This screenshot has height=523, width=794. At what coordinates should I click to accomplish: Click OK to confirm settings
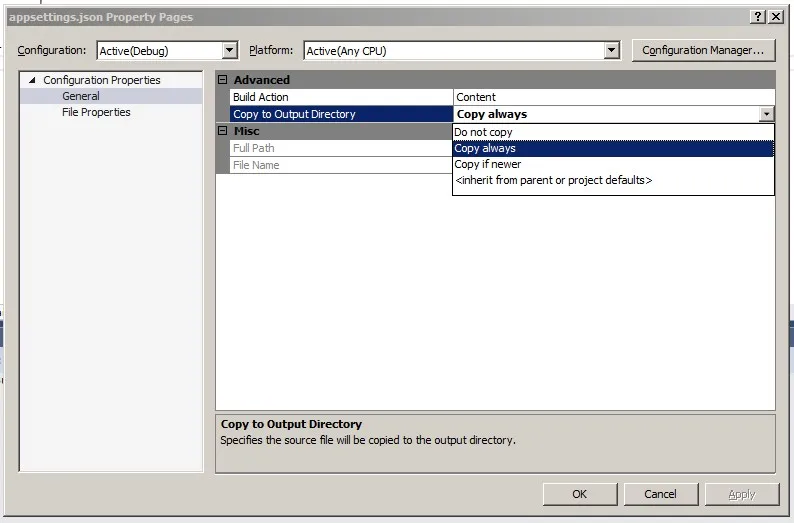[580, 494]
